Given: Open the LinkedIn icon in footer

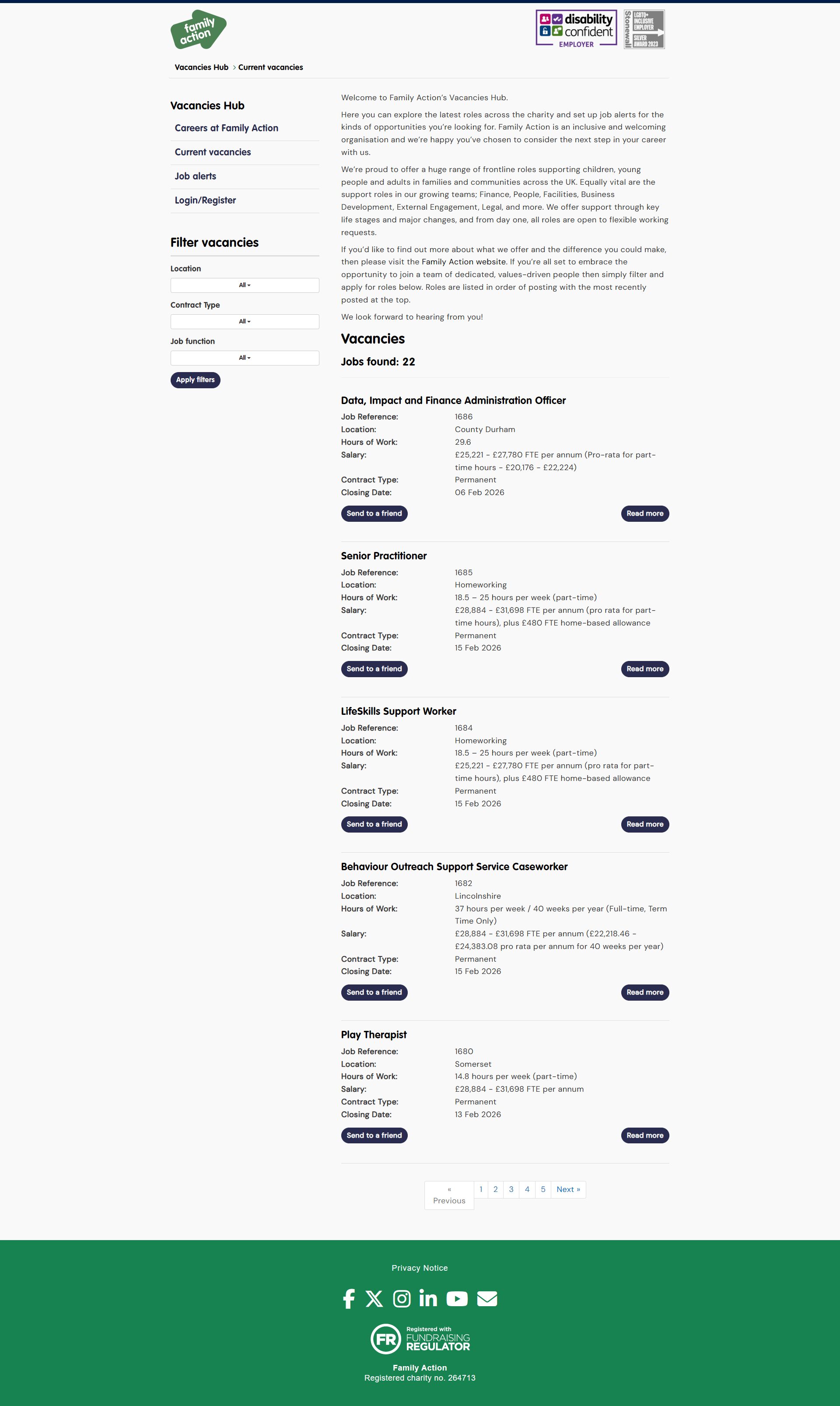Looking at the screenshot, I should (428, 1298).
